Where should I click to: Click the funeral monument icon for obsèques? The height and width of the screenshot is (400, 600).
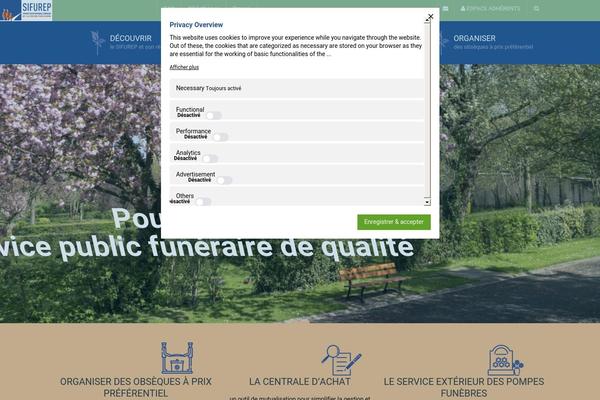coord(177,358)
